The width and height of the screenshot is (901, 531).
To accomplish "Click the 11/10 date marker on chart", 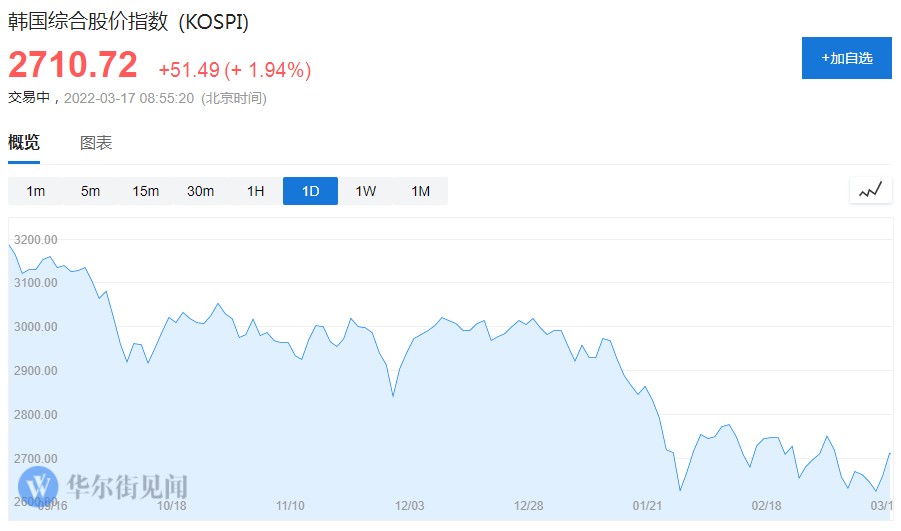I will tap(290, 507).
